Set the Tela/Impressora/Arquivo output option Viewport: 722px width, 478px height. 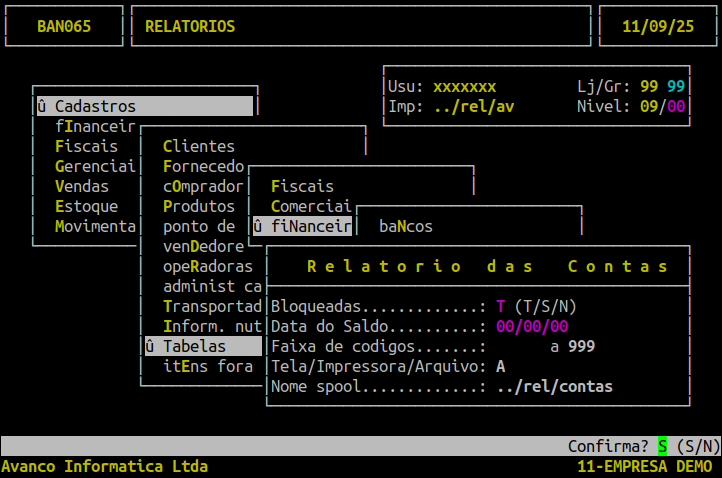click(500, 366)
